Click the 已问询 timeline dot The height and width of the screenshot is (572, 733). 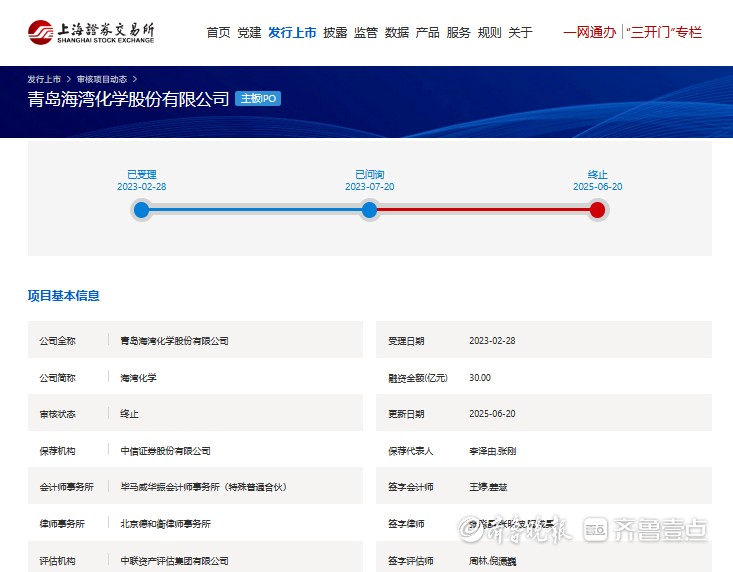[x=369, y=210]
